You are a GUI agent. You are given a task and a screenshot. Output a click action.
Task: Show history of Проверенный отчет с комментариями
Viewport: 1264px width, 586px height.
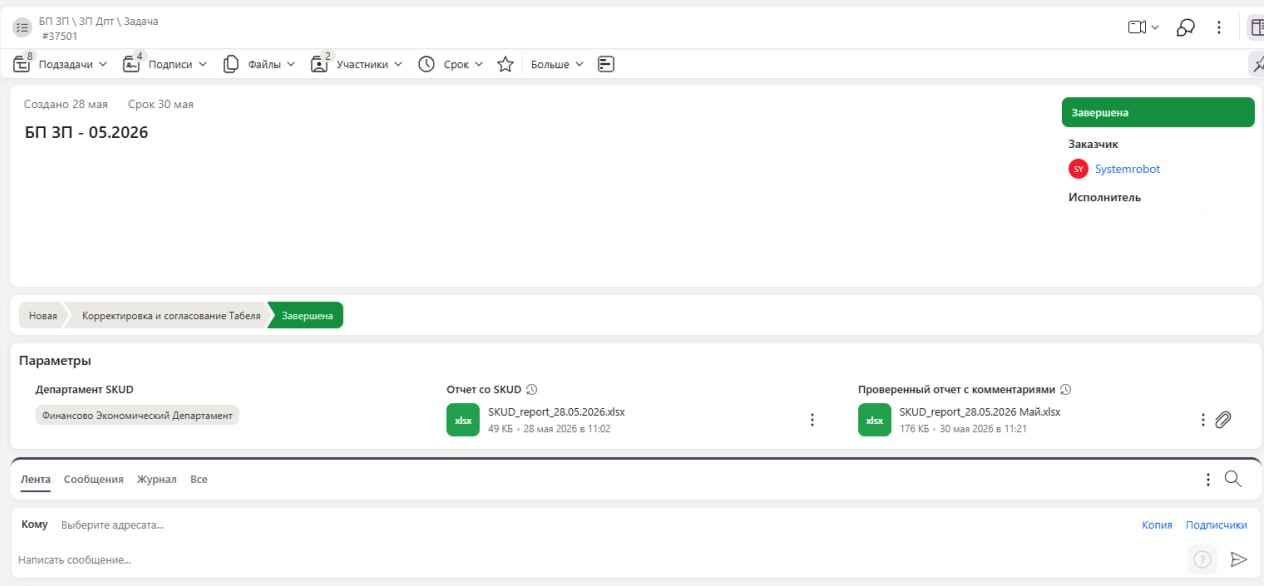(x=1066, y=390)
